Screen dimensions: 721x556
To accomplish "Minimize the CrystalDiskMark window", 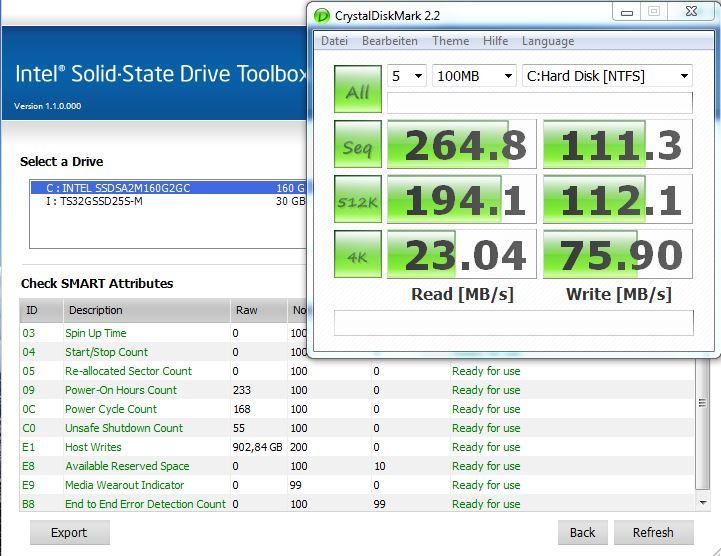I will click(626, 12).
